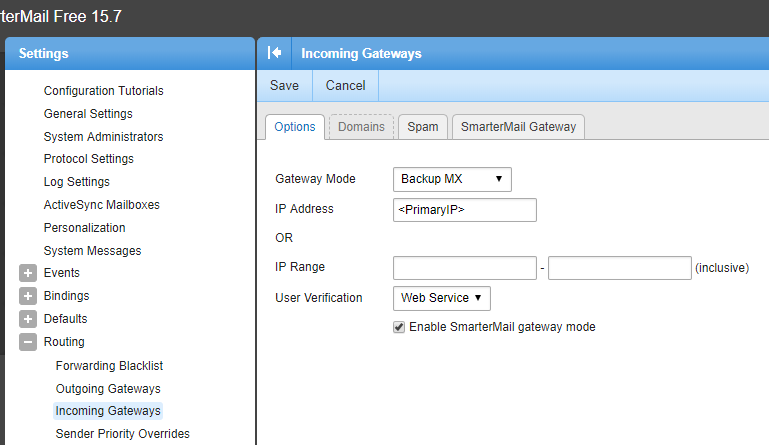
Task: Select System Administrators in settings
Action: [103, 136]
